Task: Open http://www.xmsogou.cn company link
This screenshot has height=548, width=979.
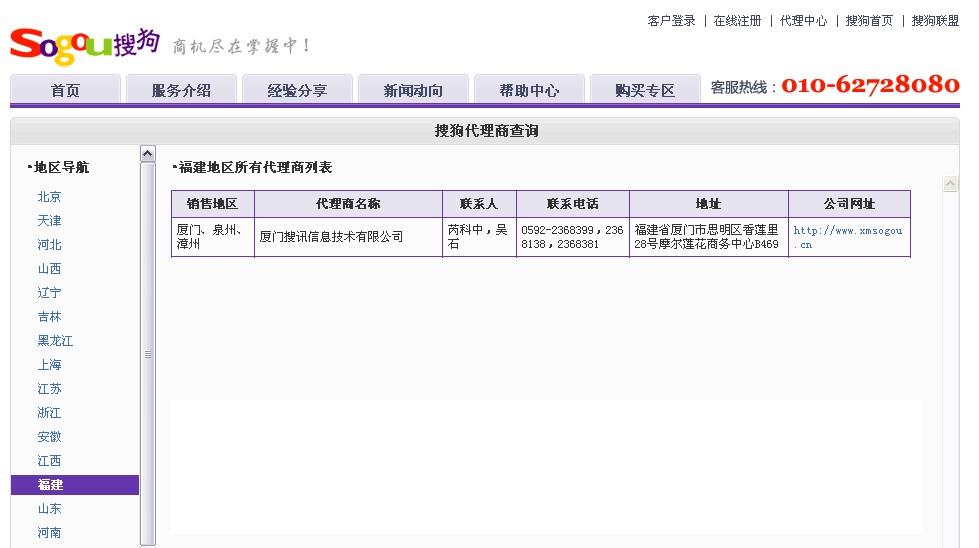Action: point(847,237)
